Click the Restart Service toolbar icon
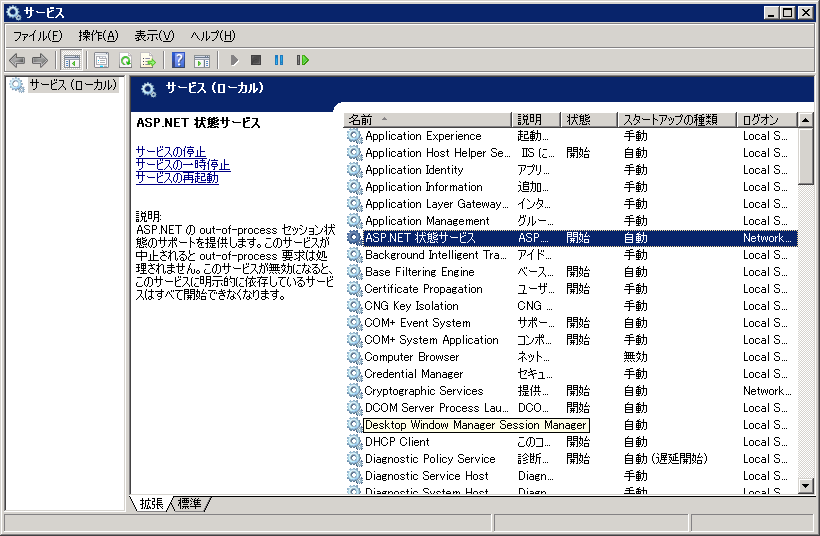 (x=302, y=60)
